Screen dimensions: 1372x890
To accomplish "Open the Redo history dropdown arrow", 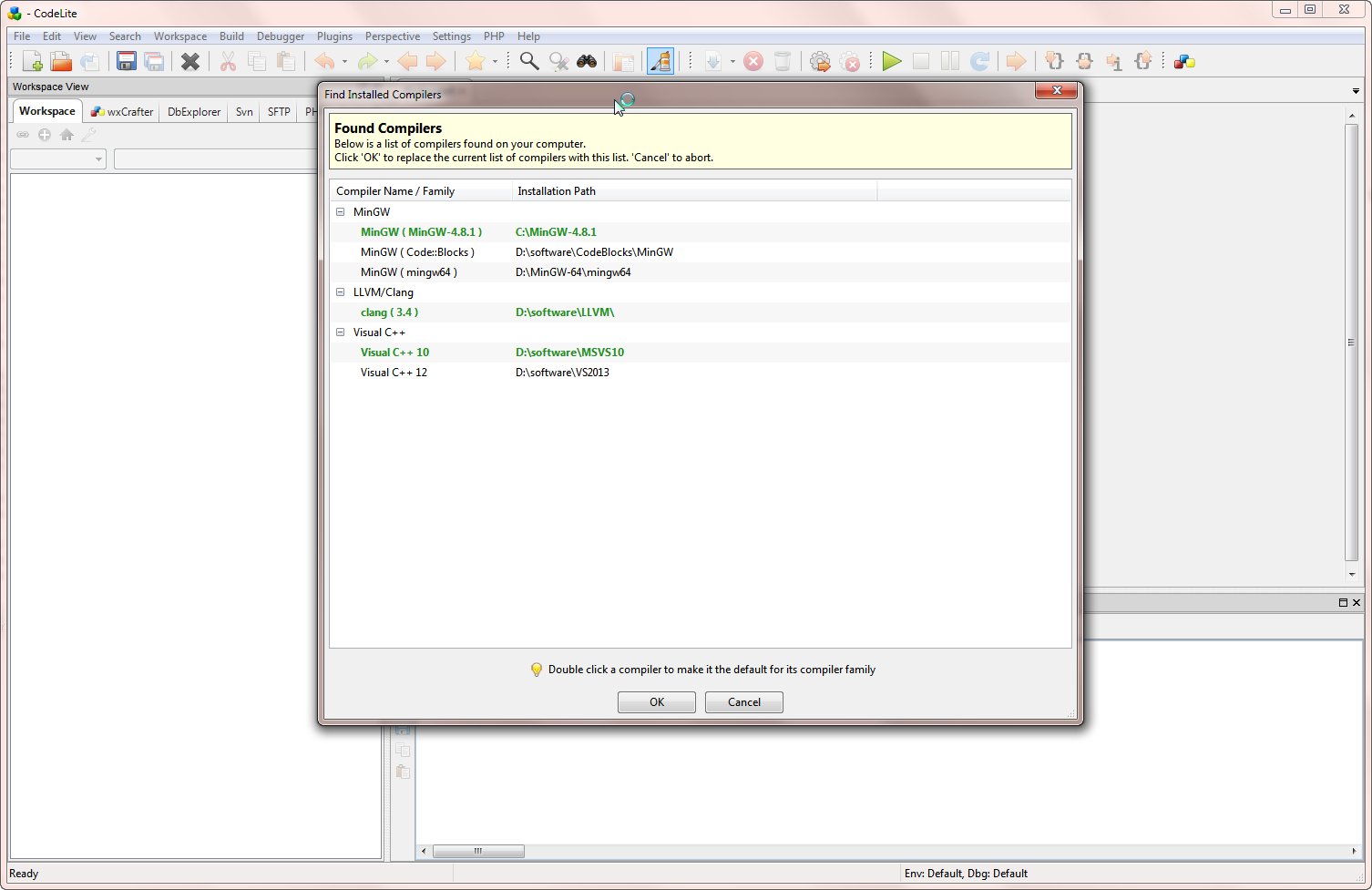I will point(386,62).
